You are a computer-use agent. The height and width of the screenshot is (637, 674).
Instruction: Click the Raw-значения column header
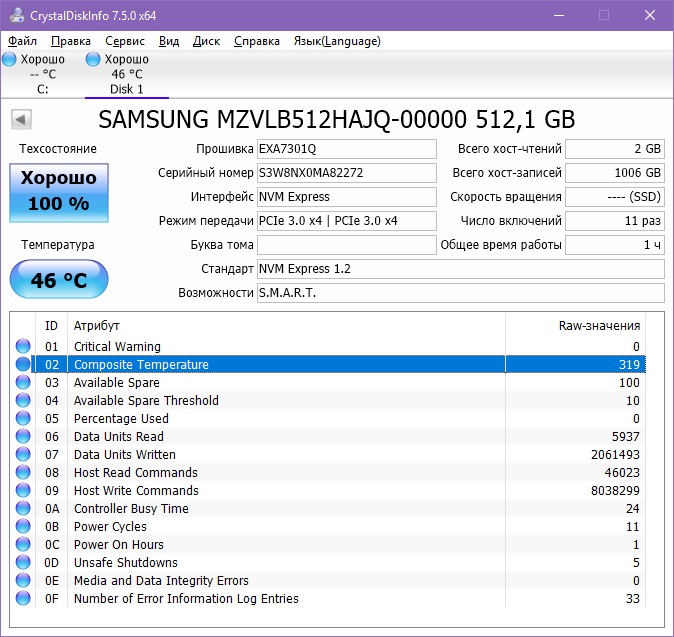click(575, 326)
